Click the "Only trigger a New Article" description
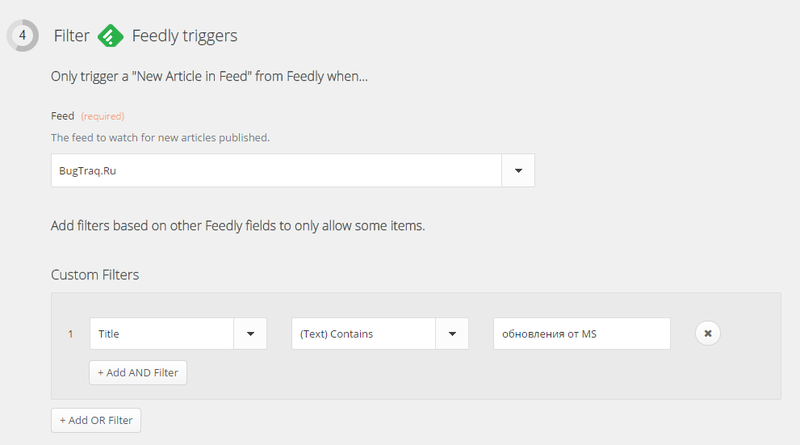The image size is (800, 445). (209, 76)
